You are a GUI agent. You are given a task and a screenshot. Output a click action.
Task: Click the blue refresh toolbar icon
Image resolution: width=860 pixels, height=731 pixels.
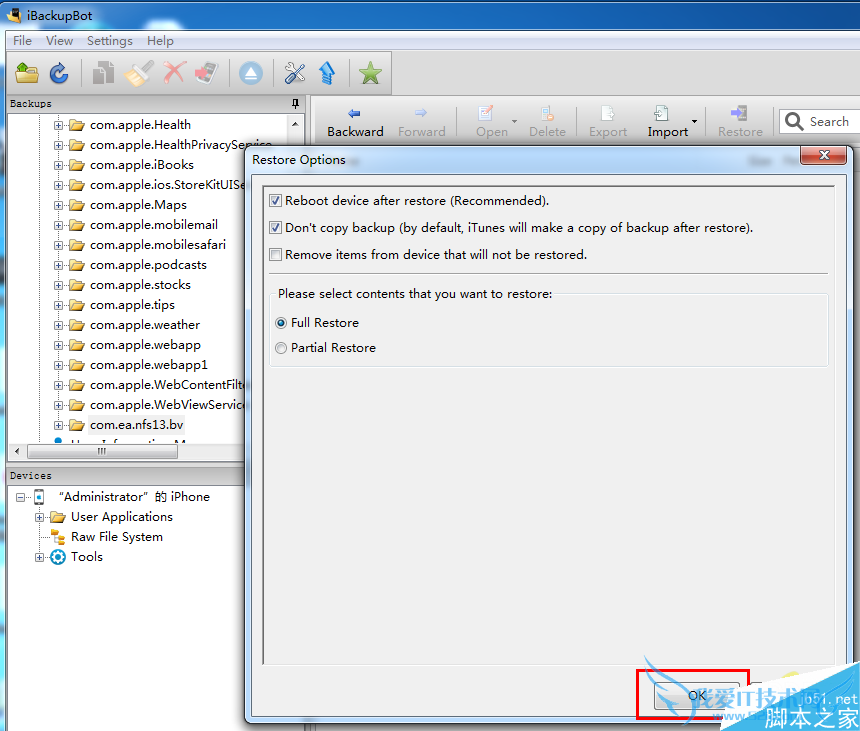[x=59, y=73]
